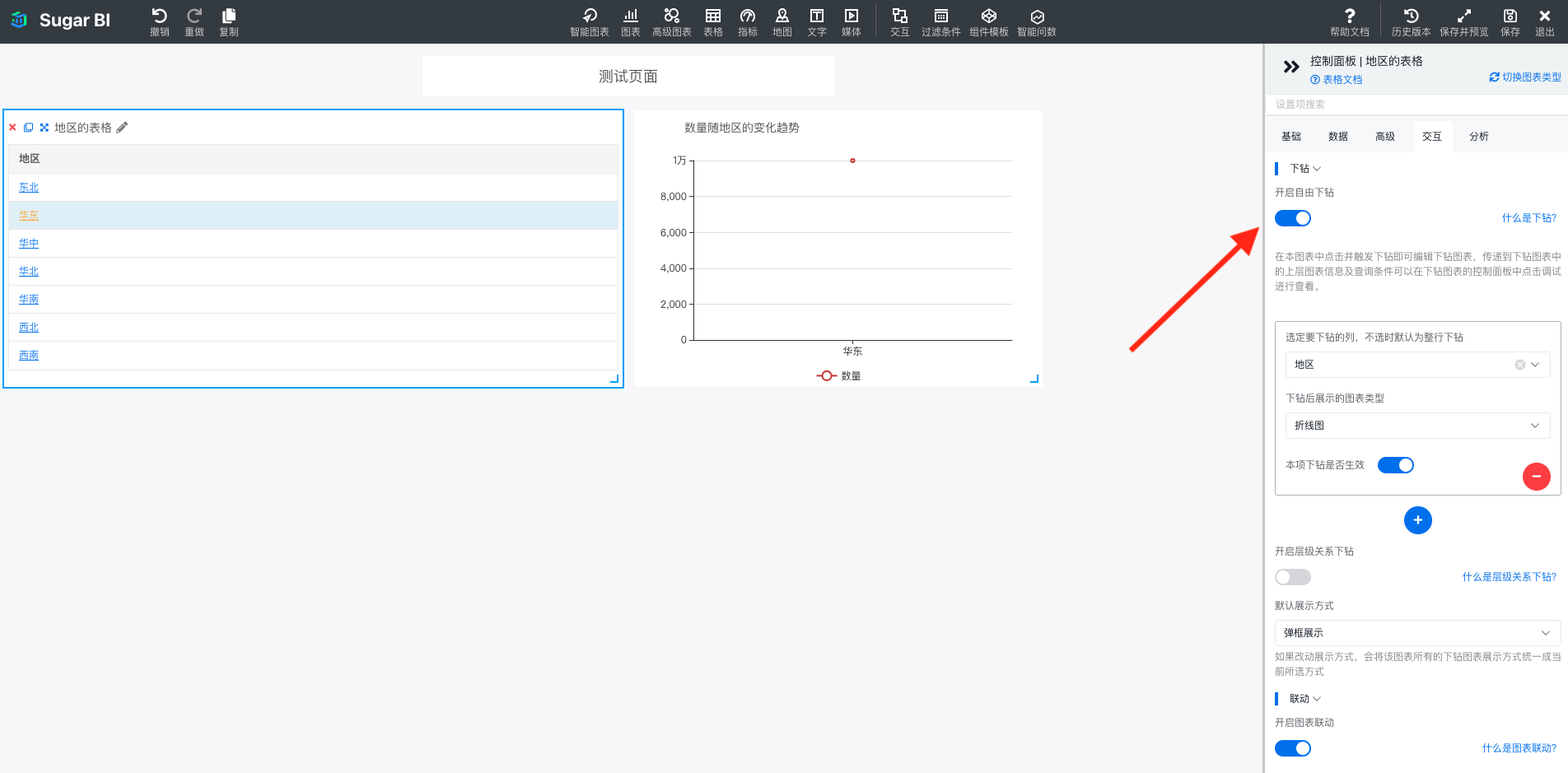The image size is (1568, 773).
Task: Click the 撤销 undo icon
Action: tap(160, 16)
